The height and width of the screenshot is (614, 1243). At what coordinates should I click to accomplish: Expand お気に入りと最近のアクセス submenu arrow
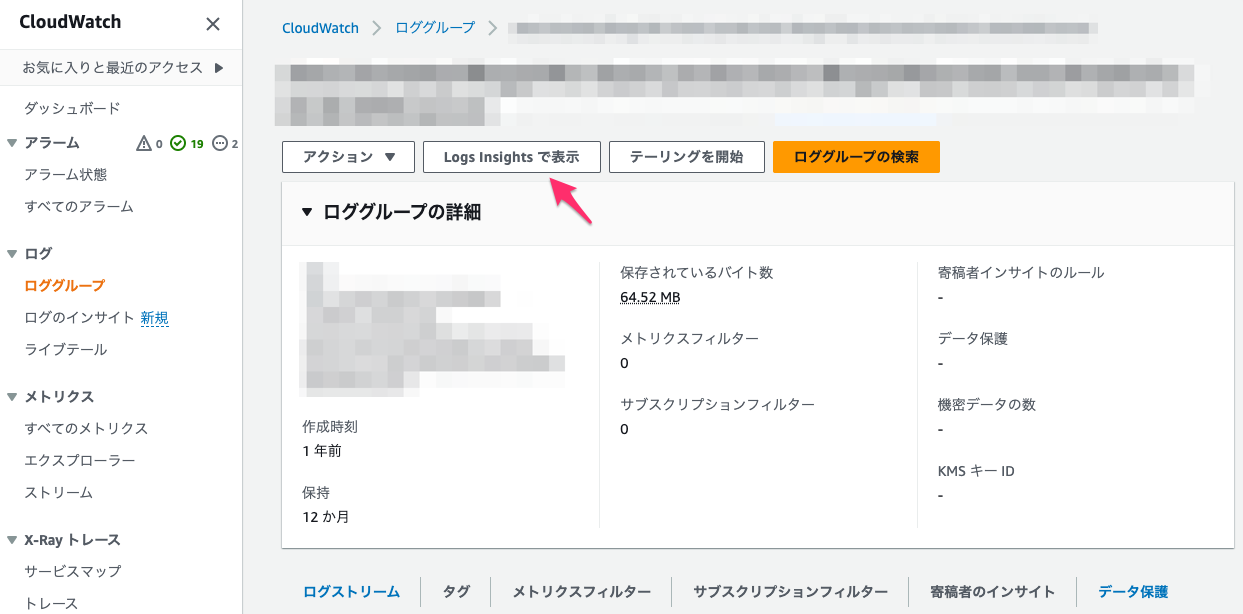click(218, 68)
